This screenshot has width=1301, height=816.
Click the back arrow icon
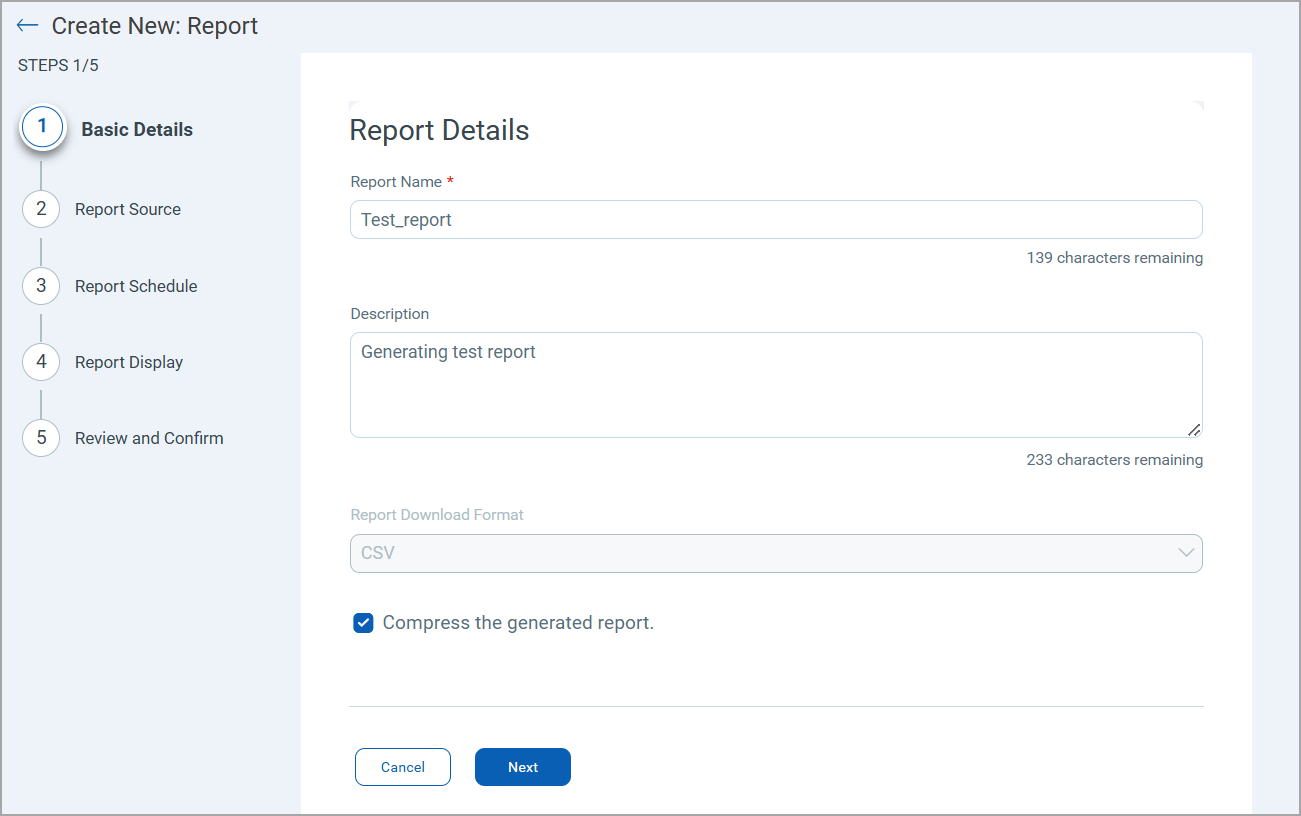pos(27,26)
